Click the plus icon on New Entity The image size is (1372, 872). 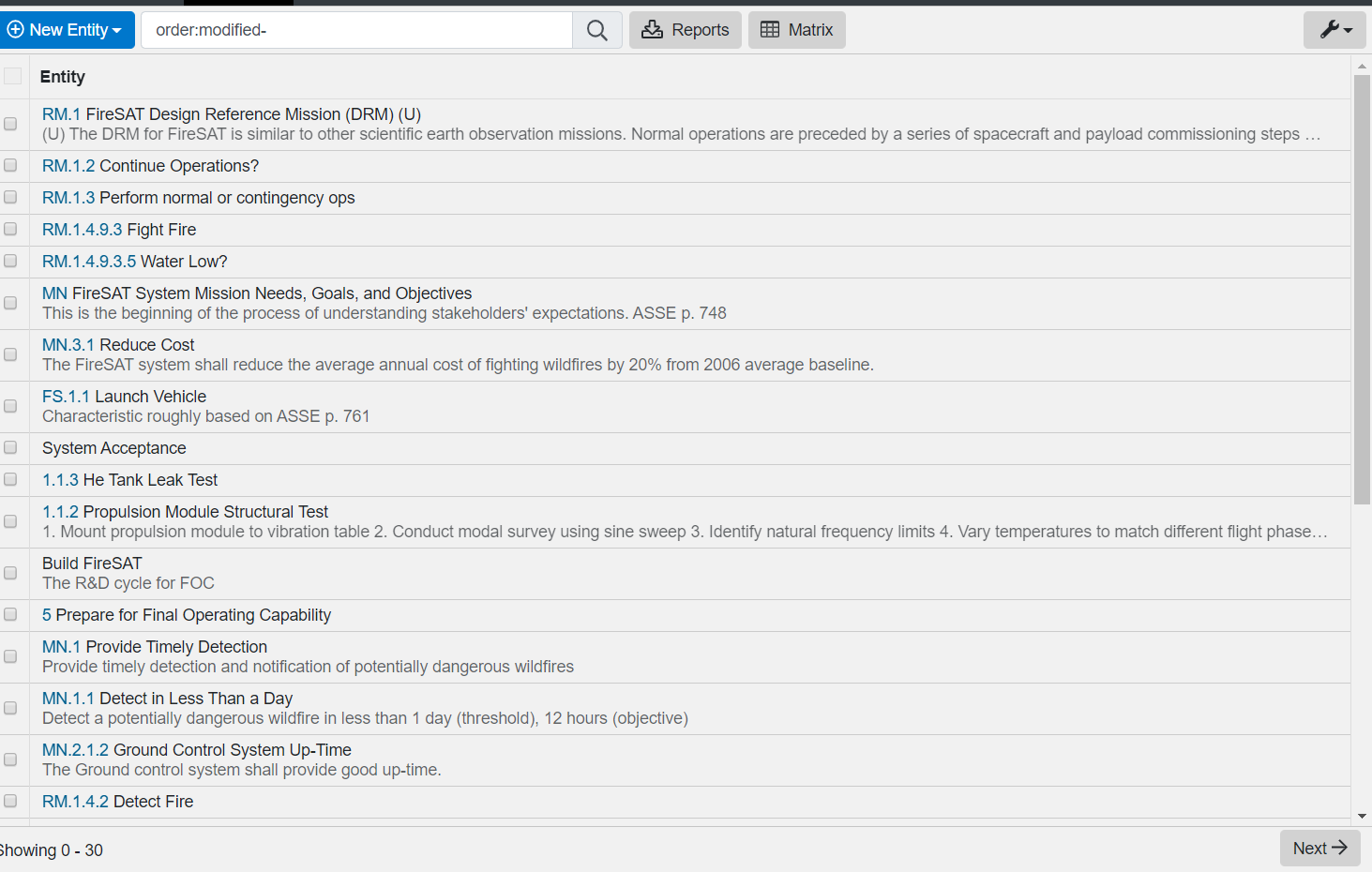pos(16,29)
